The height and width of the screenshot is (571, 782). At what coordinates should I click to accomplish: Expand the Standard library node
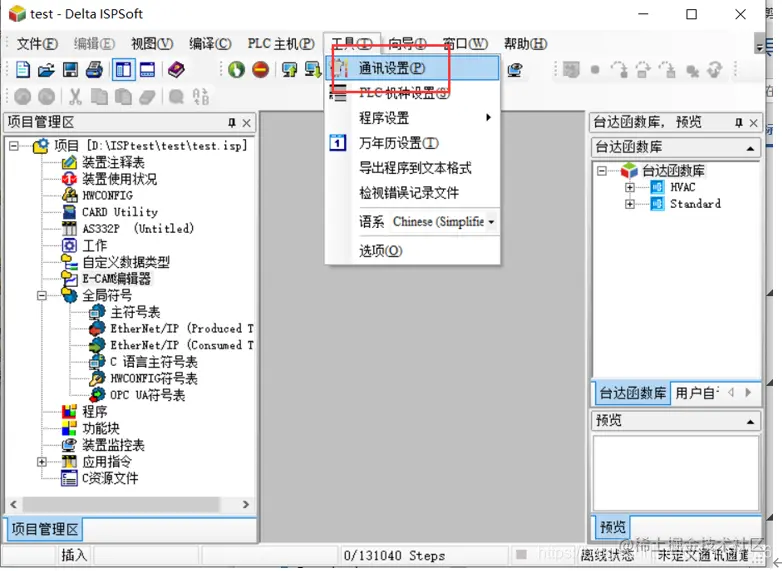(630, 204)
